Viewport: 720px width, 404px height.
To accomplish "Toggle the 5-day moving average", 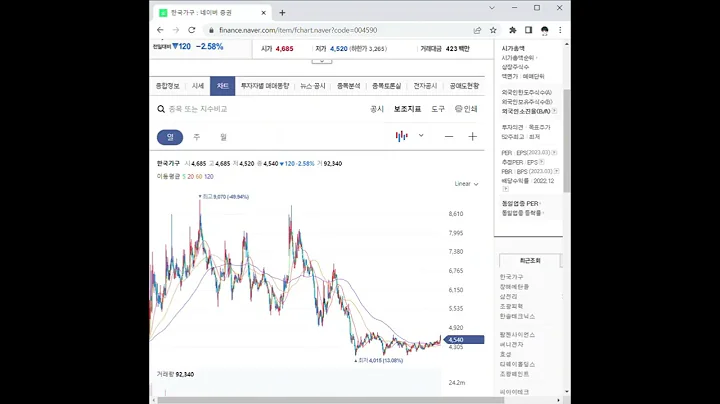I will (184, 176).
